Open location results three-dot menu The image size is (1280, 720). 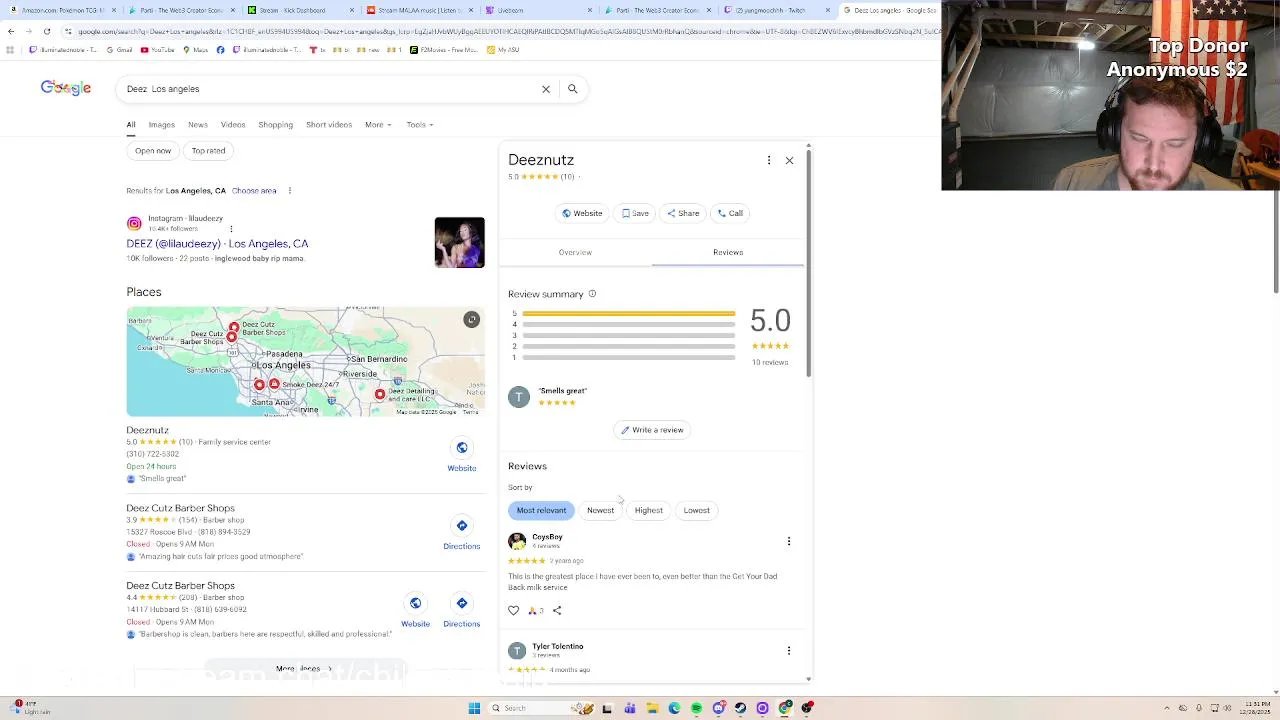coord(290,191)
